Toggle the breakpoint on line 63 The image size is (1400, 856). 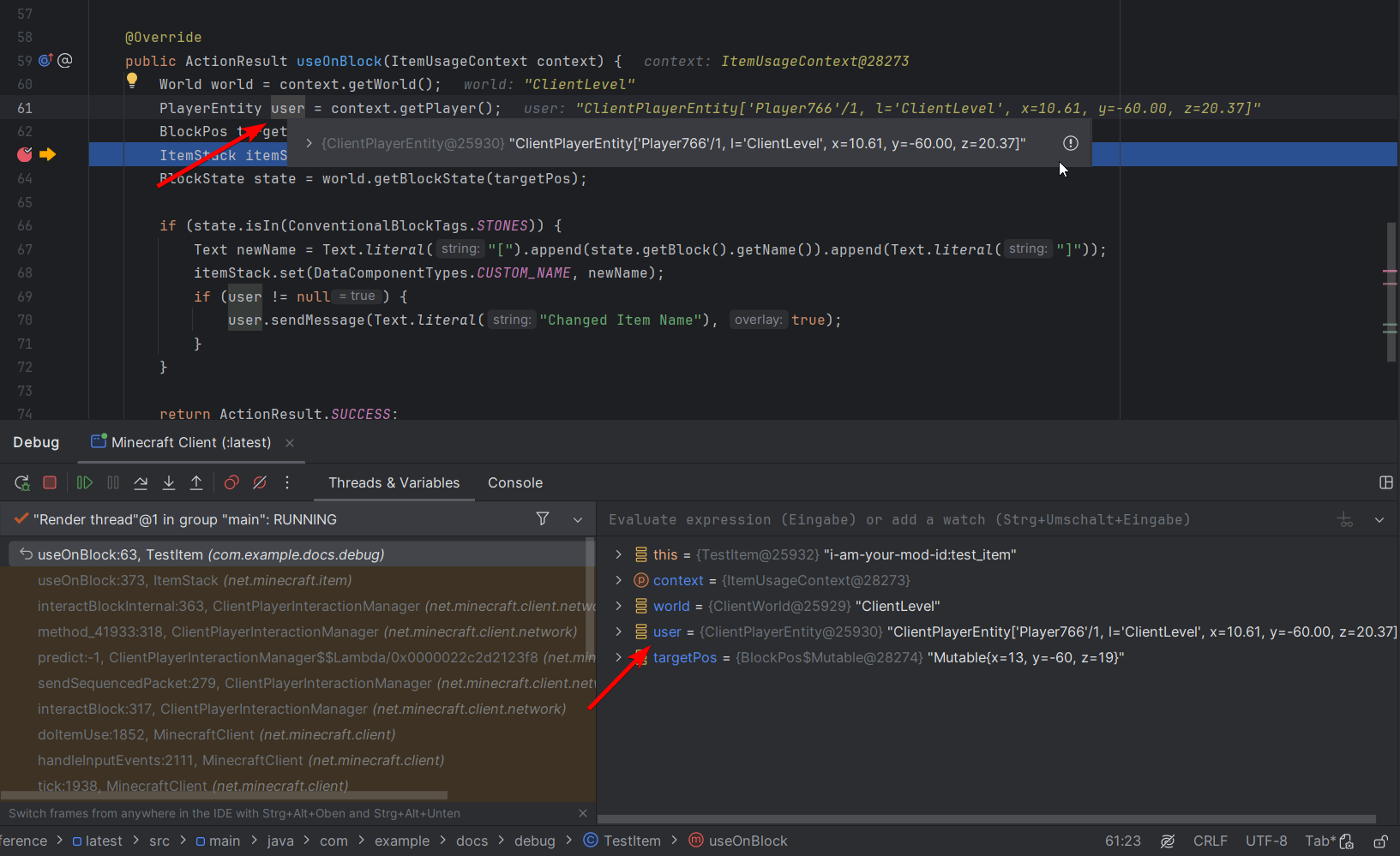point(25,154)
